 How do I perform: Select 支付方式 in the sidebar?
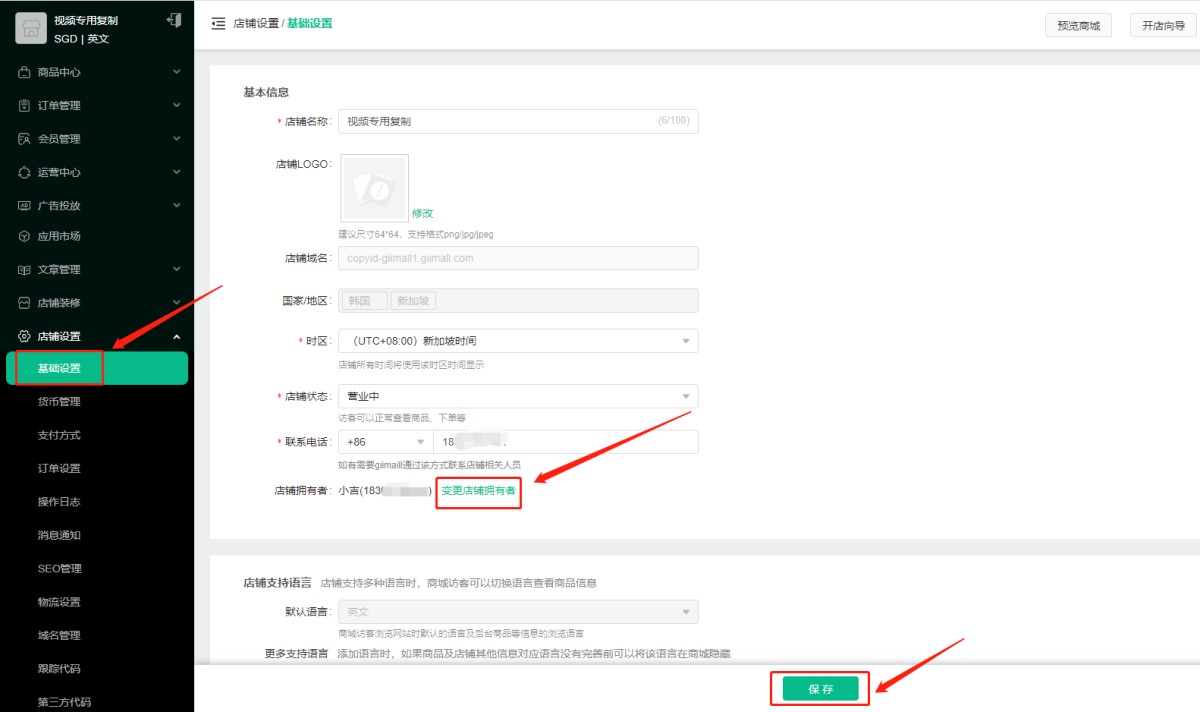point(59,435)
